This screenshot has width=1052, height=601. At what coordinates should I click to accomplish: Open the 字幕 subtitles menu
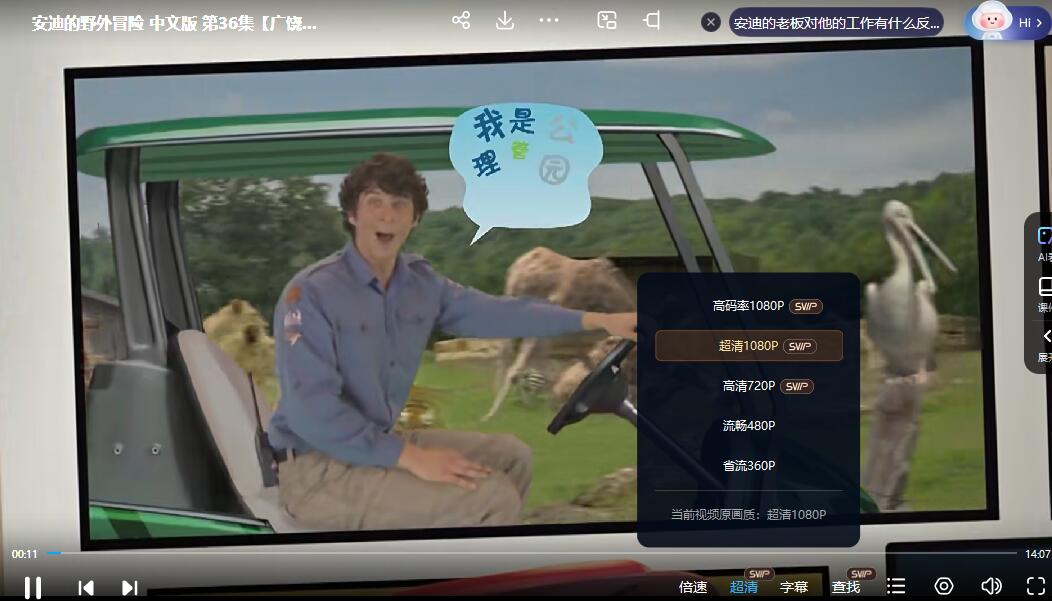point(794,587)
